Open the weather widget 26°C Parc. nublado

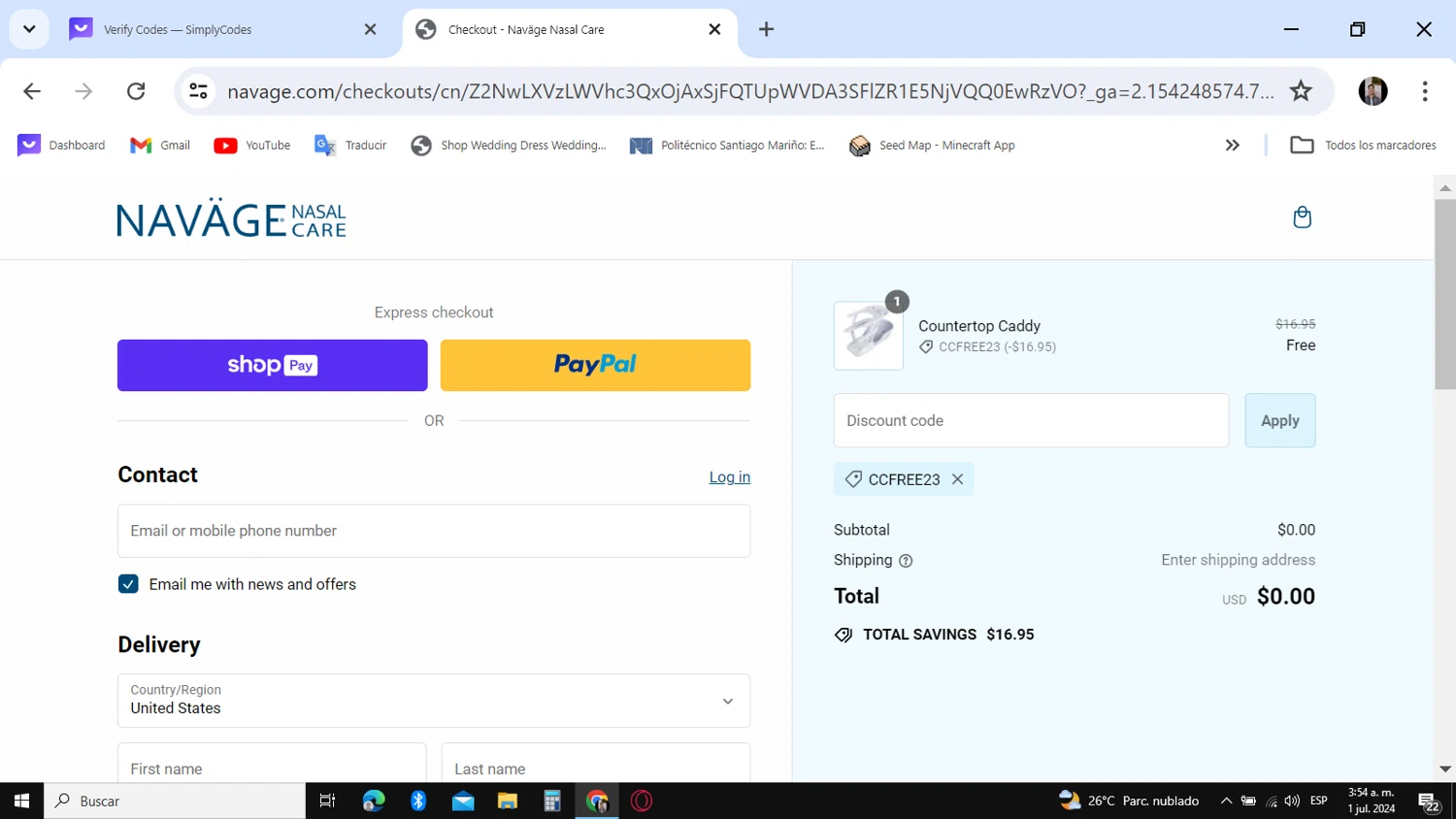[x=1129, y=802]
